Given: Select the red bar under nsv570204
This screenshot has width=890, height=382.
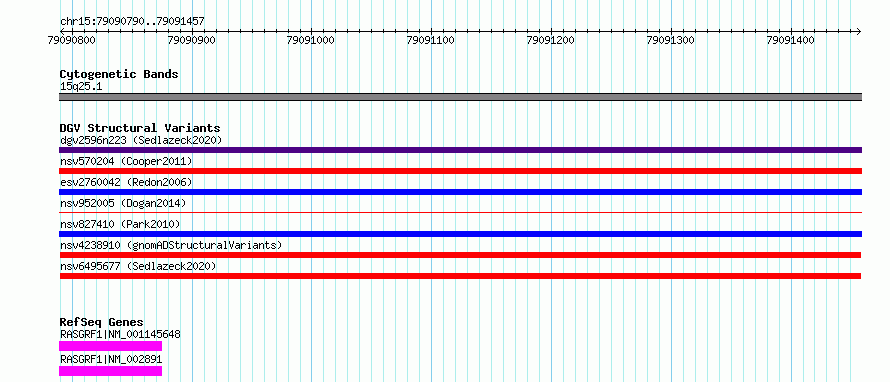Looking at the screenshot, I should coord(460,171).
